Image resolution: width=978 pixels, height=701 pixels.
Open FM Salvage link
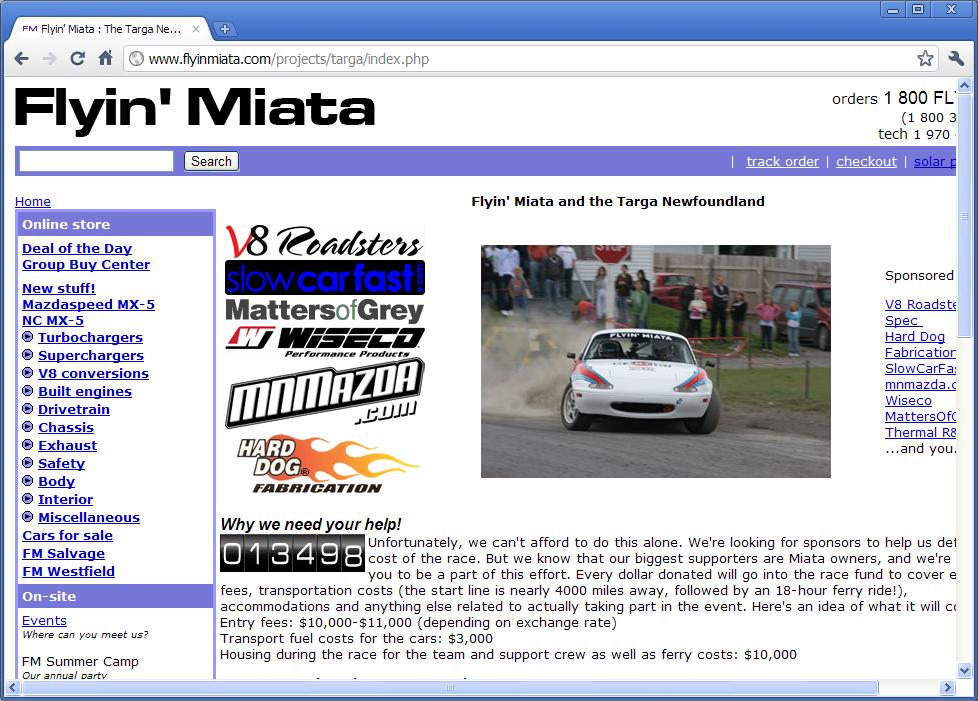pyautogui.click(x=63, y=553)
